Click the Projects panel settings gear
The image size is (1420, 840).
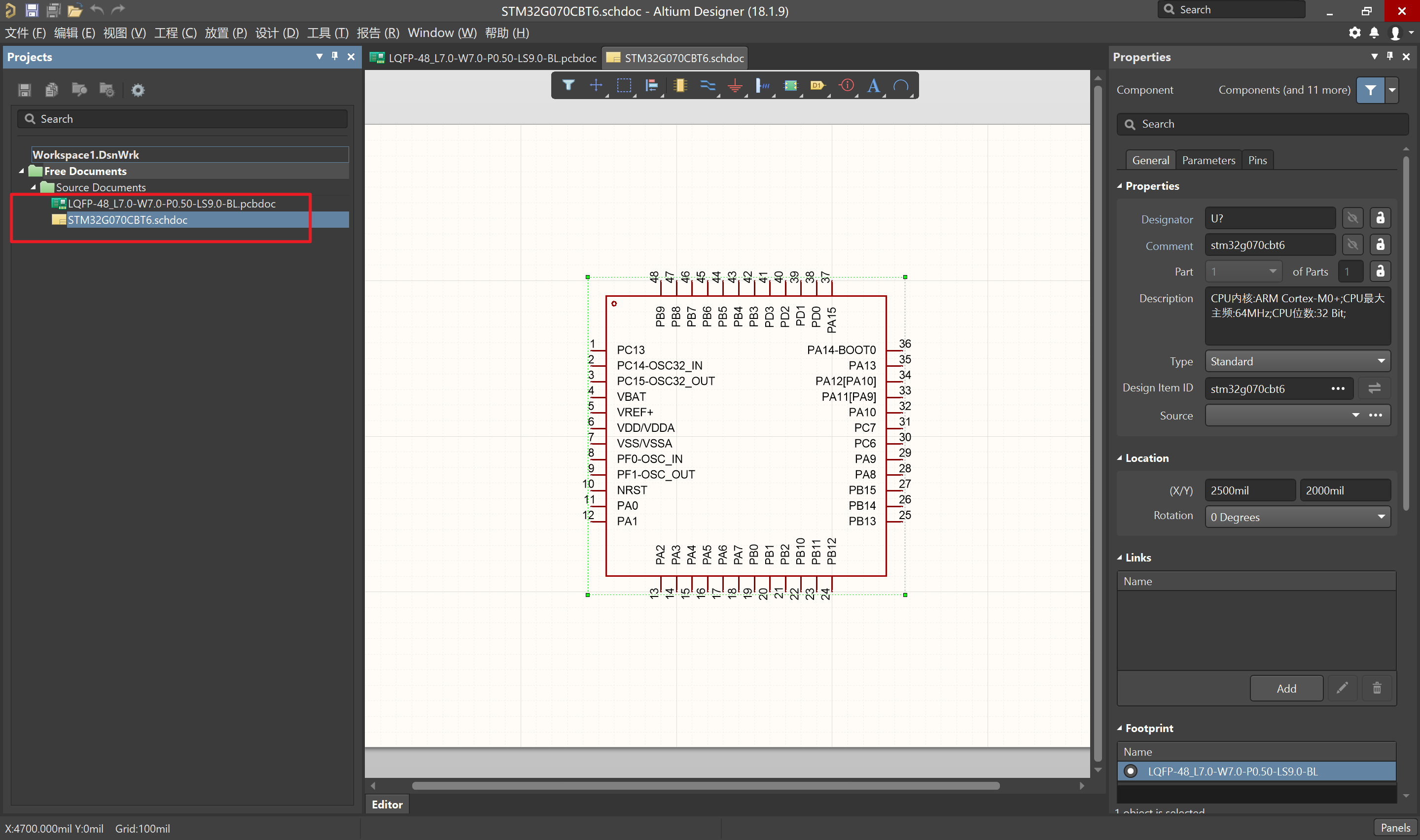138,90
